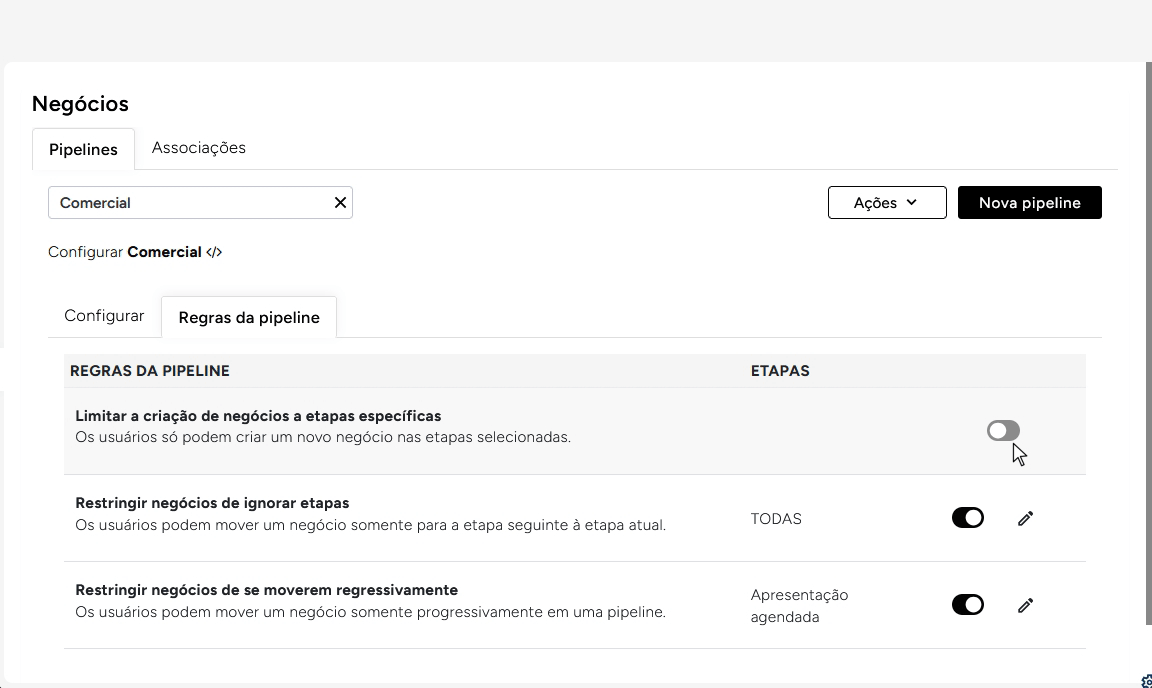Click the REGRAS DA PIPELINE column header
Image resolution: width=1152 pixels, height=688 pixels.
pyautogui.click(x=150, y=371)
